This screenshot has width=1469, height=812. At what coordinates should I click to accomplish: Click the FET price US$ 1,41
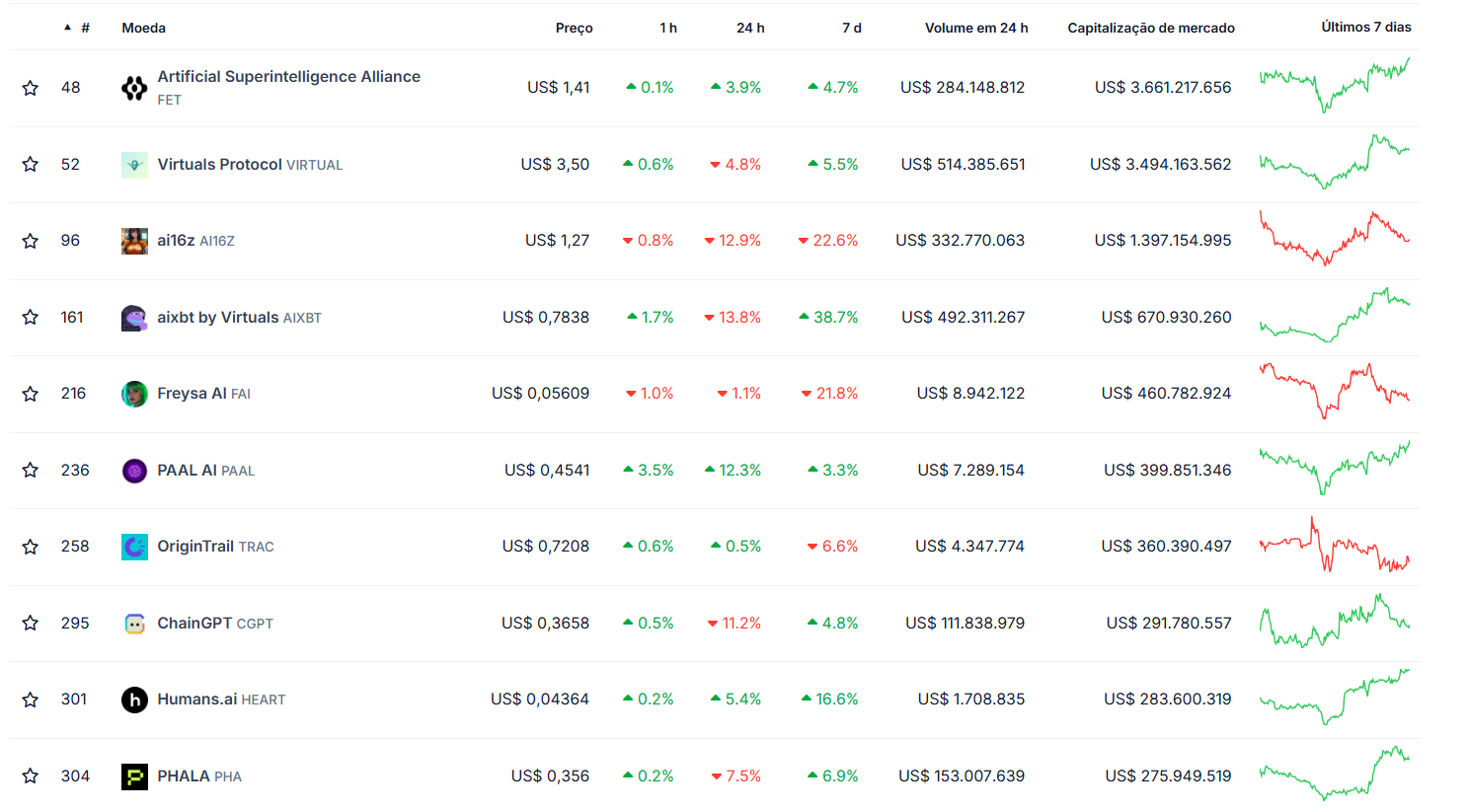pos(559,88)
